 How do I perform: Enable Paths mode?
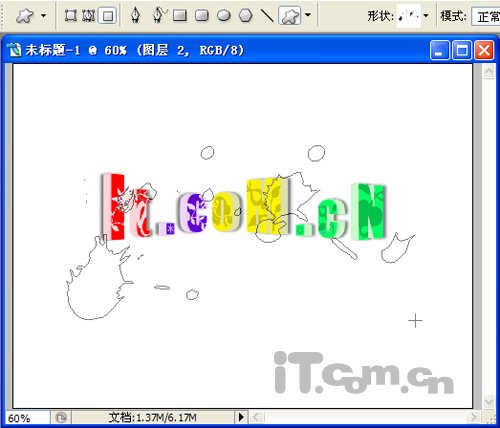tap(89, 15)
